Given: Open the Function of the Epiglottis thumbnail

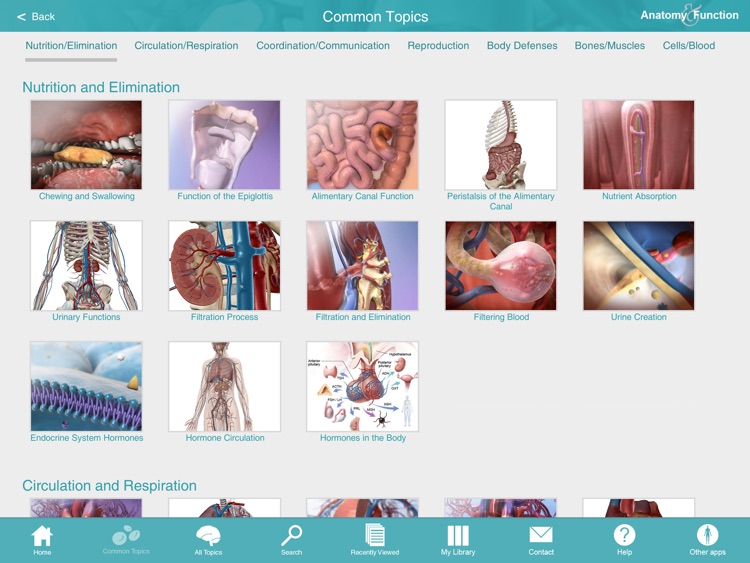Looking at the screenshot, I should (224, 145).
